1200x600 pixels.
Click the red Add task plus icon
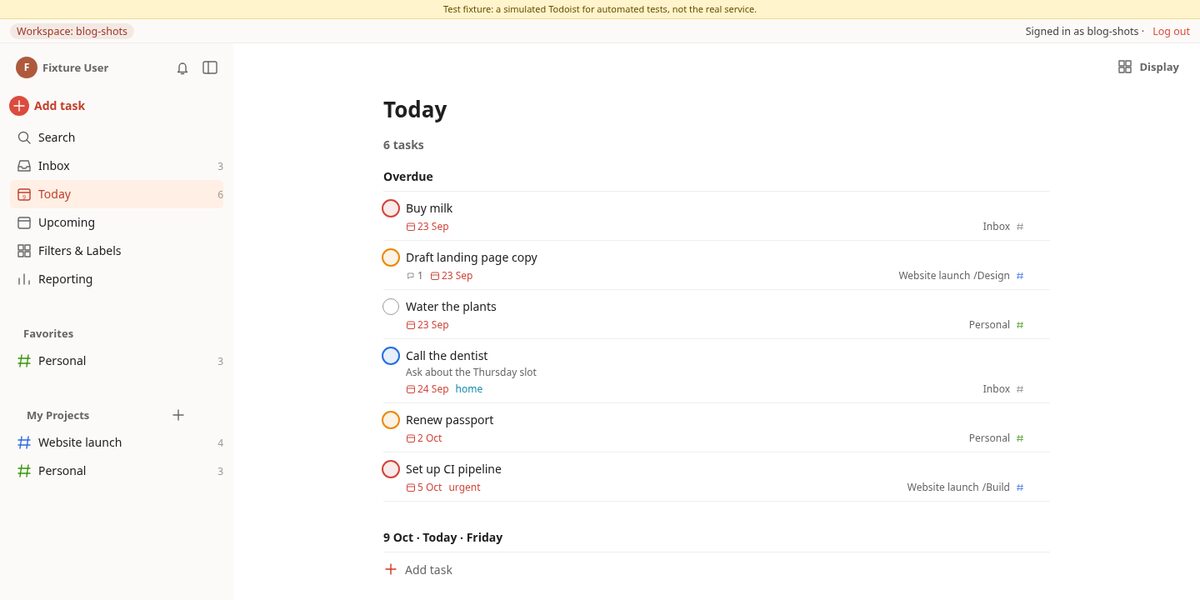click(19, 106)
